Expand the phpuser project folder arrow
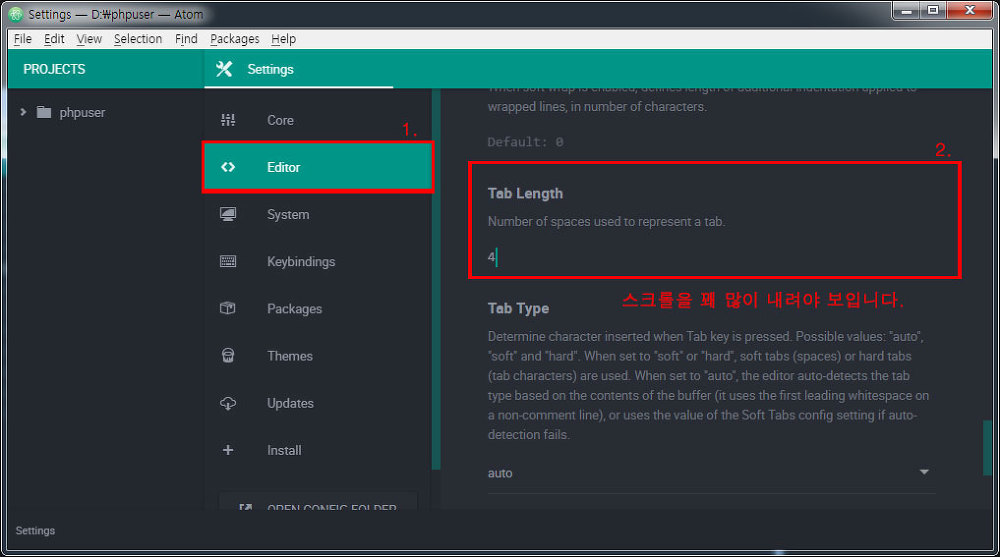This screenshot has width=1000, height=557. [23, 112]
